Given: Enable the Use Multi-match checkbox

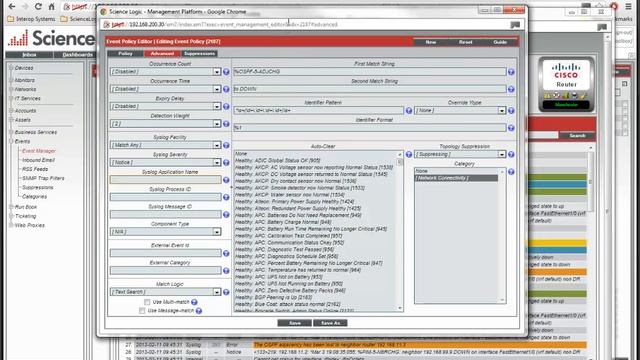Looking at the screenshot, I should click(x=147, y=302).
